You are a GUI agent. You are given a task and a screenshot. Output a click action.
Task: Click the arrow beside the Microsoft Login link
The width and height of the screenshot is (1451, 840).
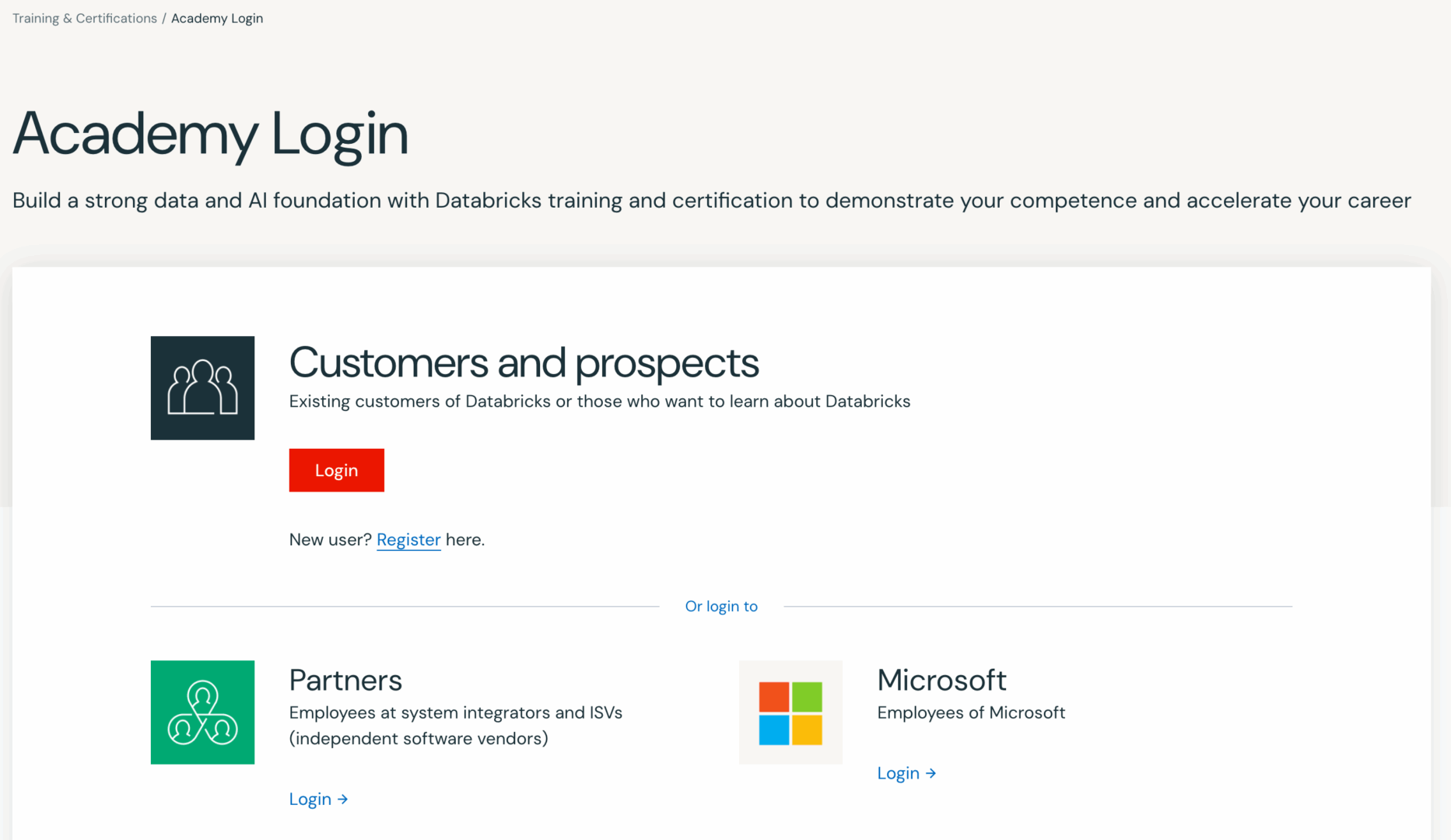coord(931,772)
